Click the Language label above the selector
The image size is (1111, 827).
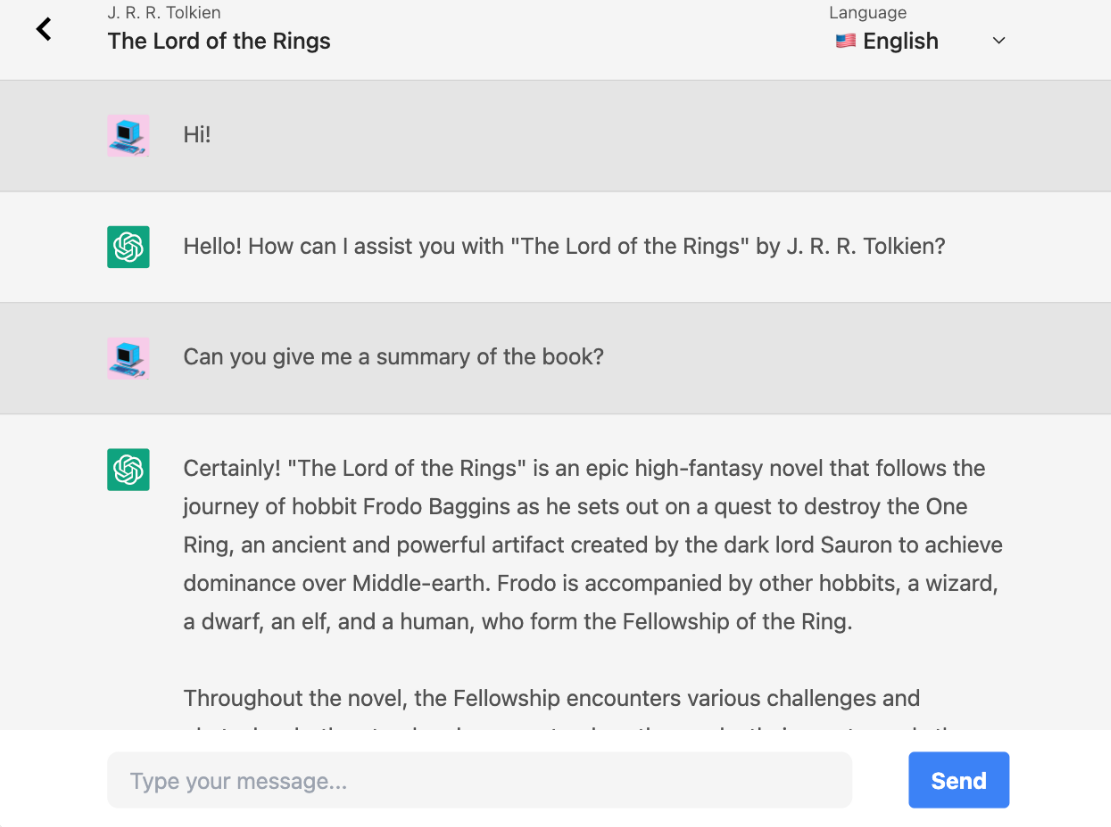(867, 13)
